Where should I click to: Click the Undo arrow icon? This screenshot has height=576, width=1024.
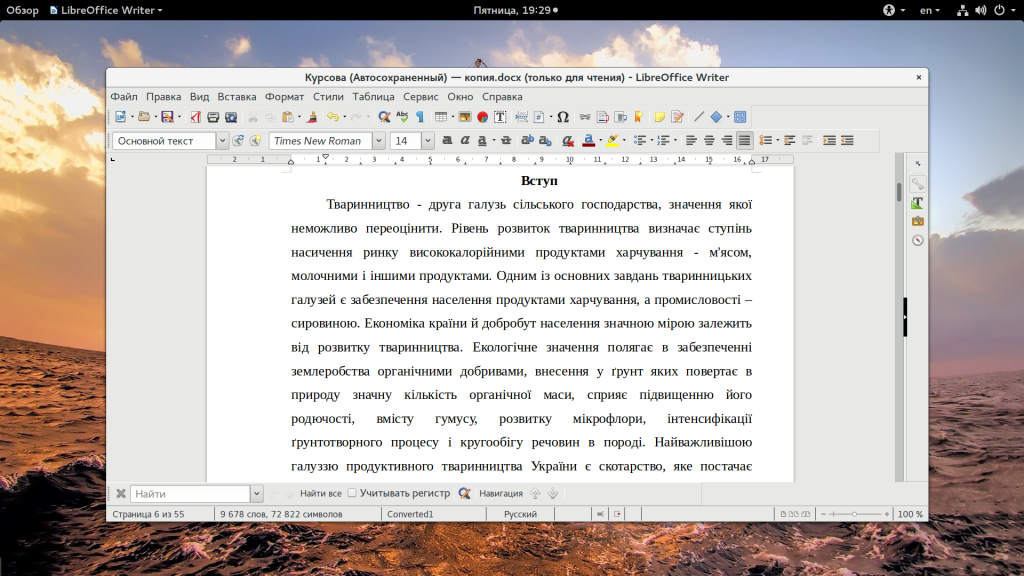coord(332,117)
